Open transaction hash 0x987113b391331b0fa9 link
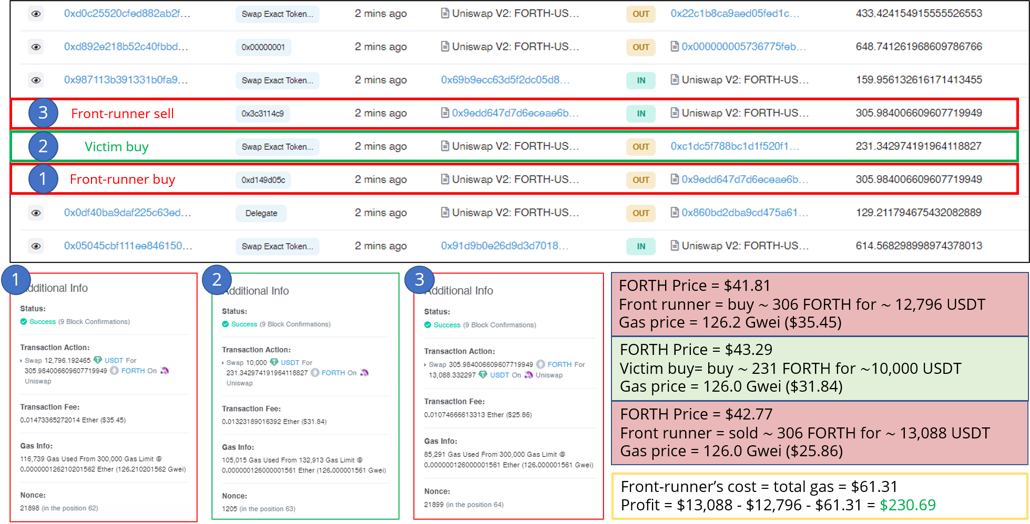Viewport: 1030px width, 524px height. click(x=126, y=80)
